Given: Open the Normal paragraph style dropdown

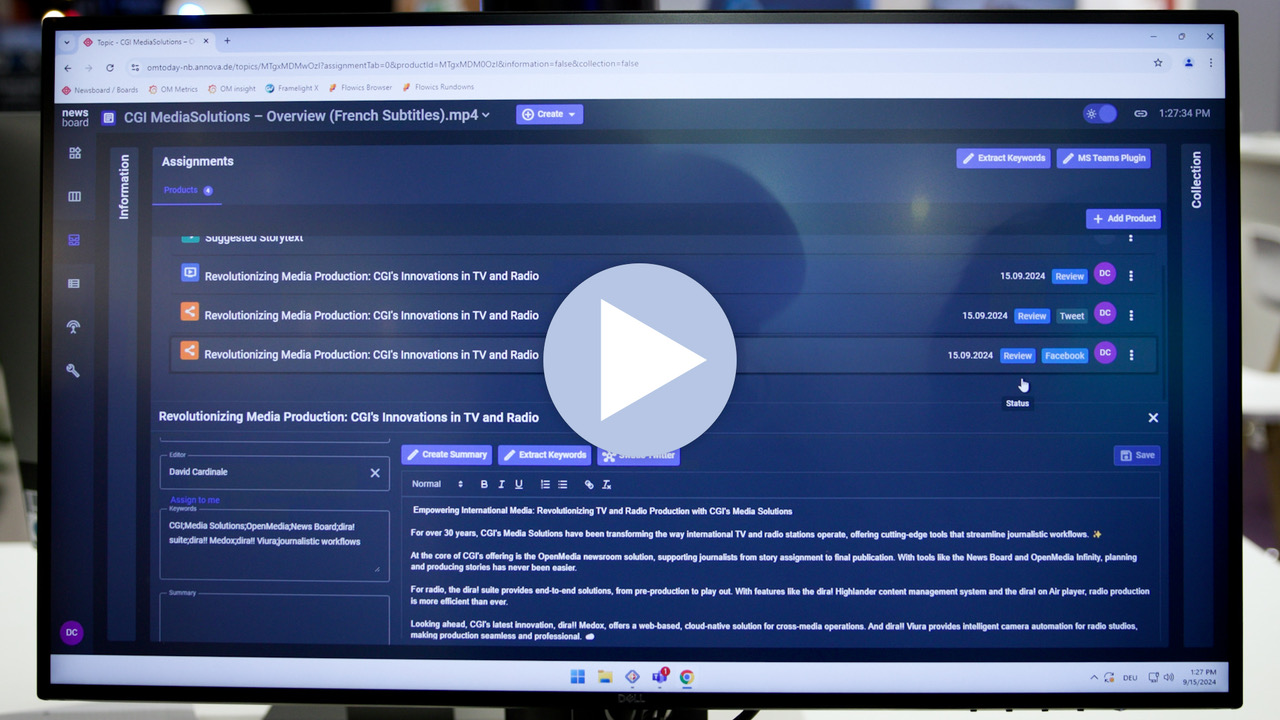Looking at the screenshot, I should (437, 485).
